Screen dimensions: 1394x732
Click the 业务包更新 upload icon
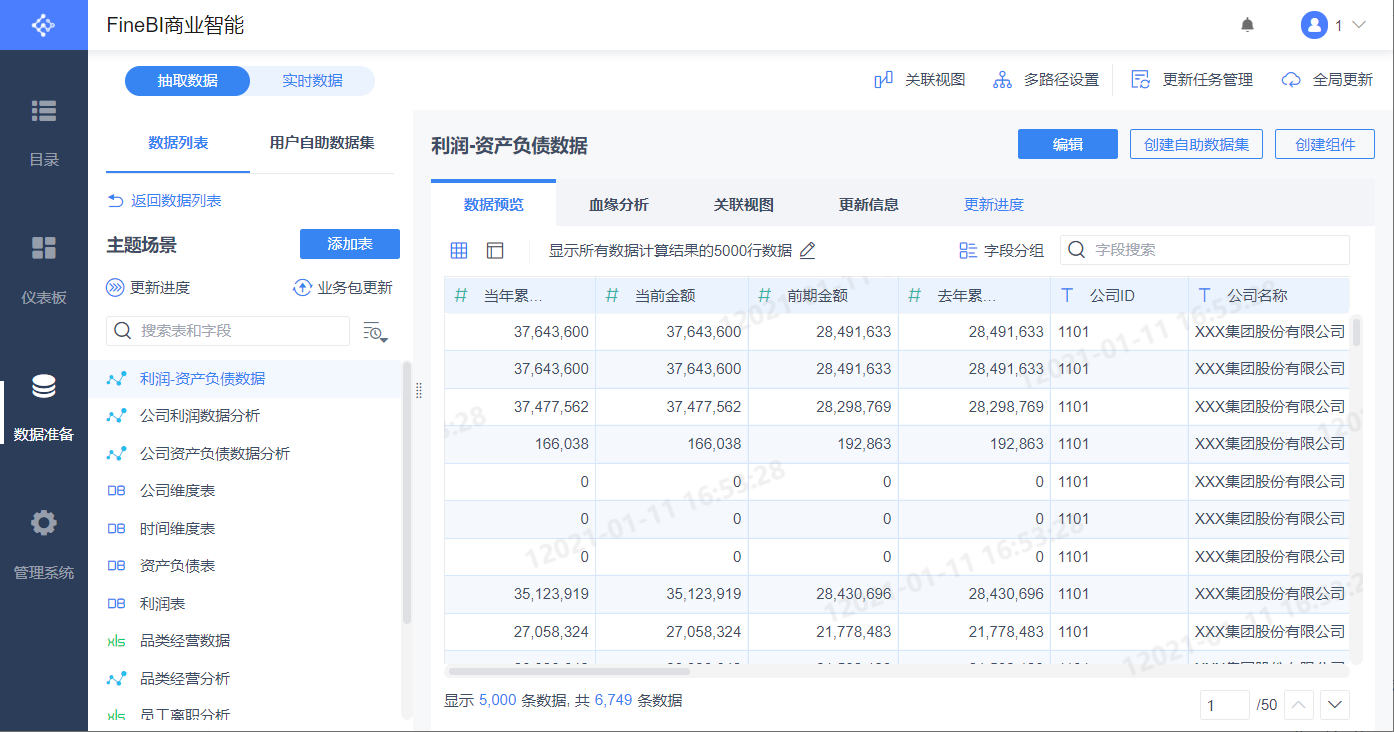pyautogui.click(x=301, y=288)
